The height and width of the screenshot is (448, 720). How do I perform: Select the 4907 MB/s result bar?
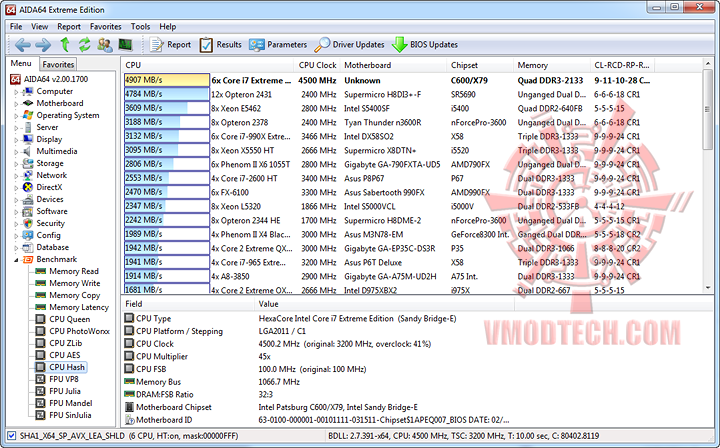click(167, 80)
